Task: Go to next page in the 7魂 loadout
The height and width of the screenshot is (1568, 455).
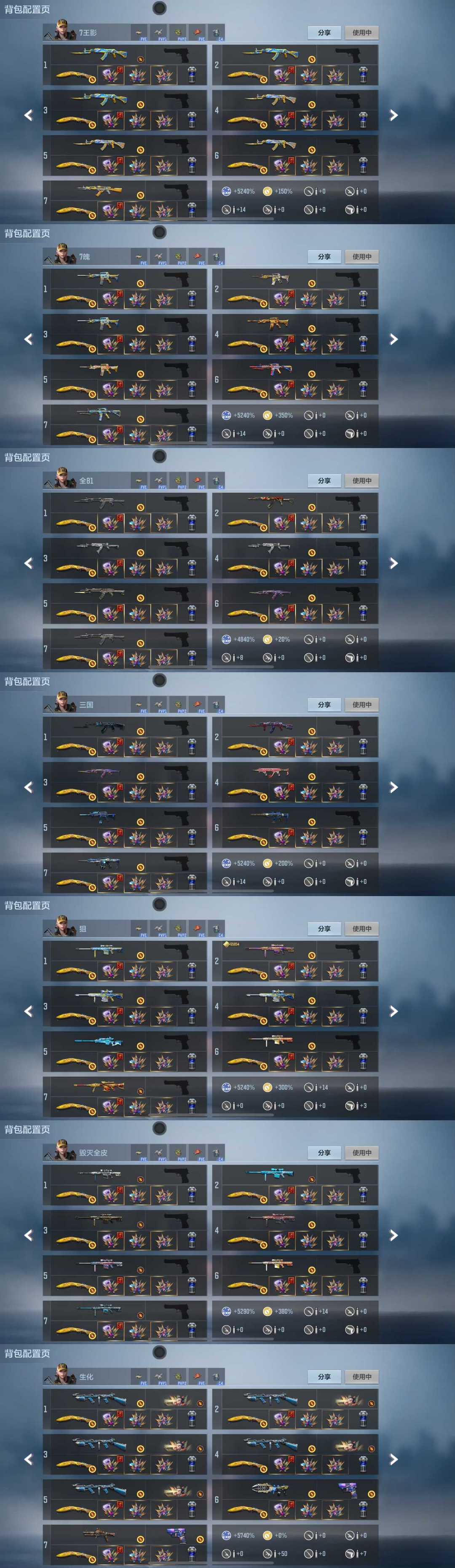Action: [x=393, y=339]
